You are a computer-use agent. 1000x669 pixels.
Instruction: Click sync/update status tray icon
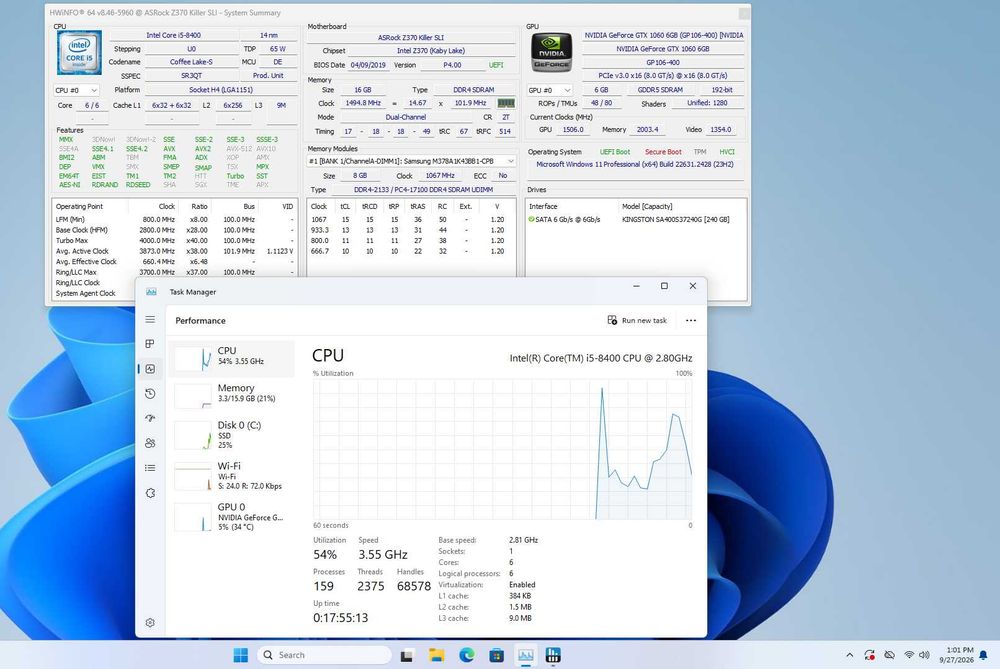click(869, 655)
